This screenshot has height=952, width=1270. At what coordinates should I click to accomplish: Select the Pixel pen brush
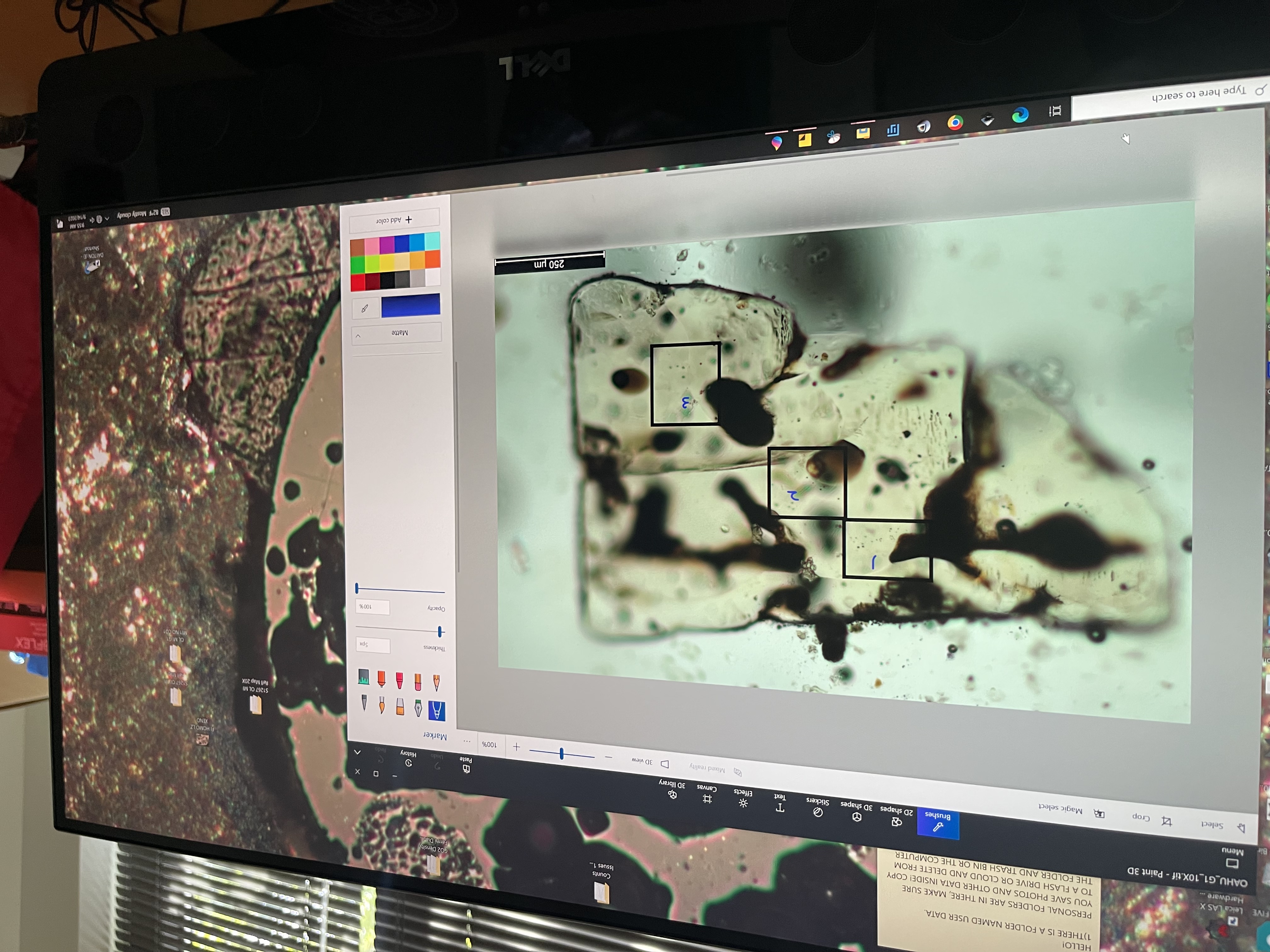[x=364, y=702]
